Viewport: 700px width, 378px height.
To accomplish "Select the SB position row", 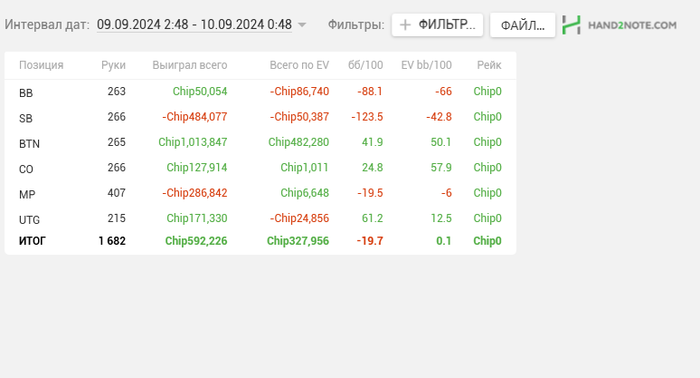I will pyautogui.click(x=260, y=117).
